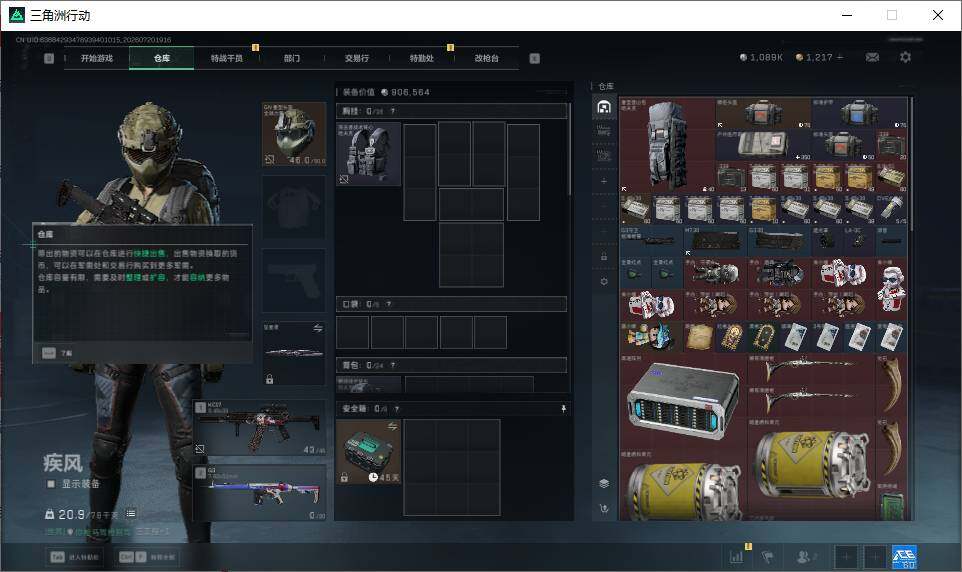Screen dimensions: 962x572
Task: Open the 开始游戏 tab
Action: (97, 58)
